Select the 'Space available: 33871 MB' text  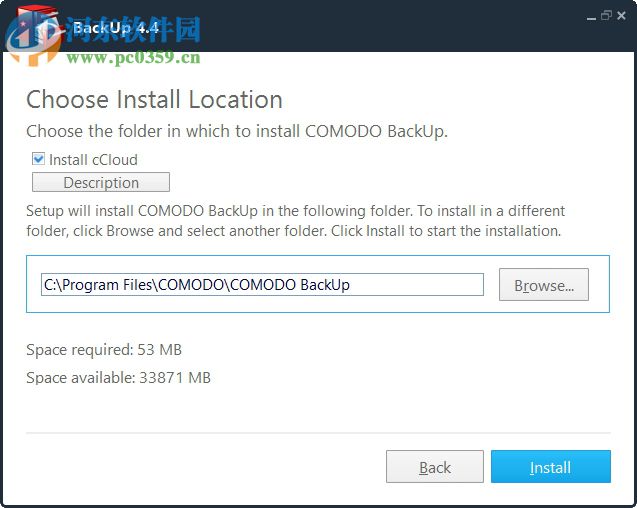coord(118,378)
